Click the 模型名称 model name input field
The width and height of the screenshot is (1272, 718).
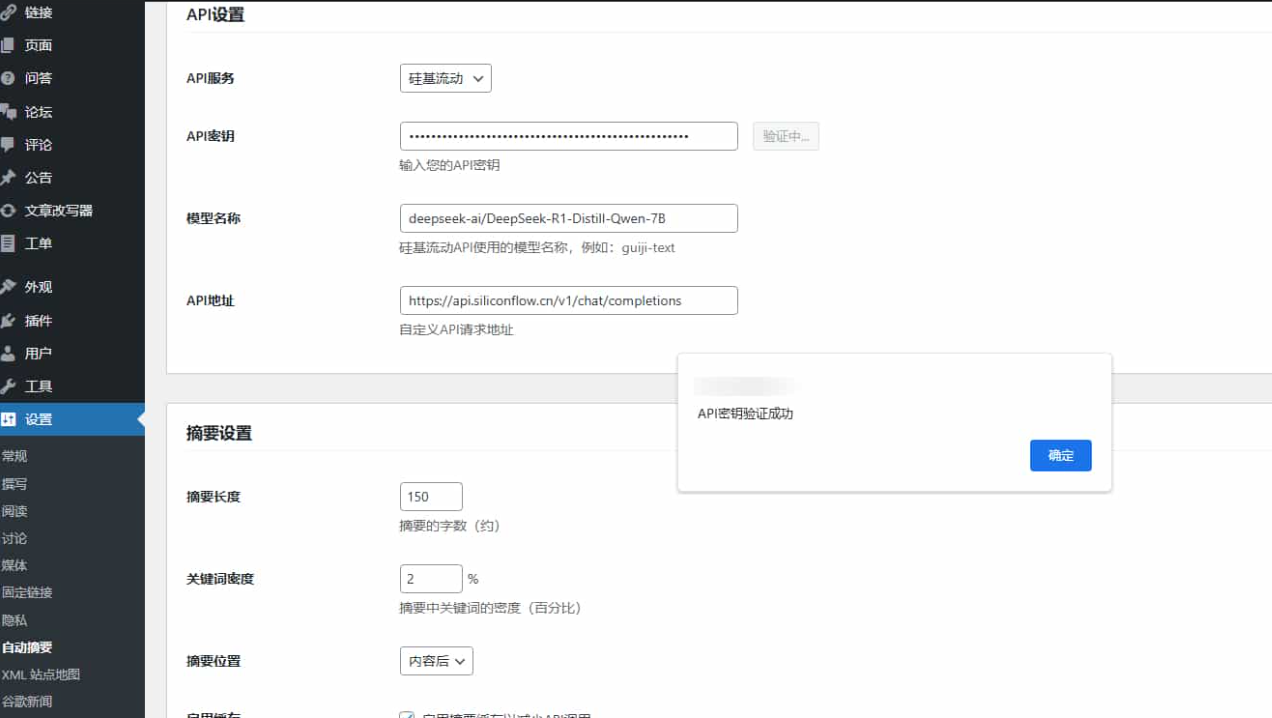568,218
